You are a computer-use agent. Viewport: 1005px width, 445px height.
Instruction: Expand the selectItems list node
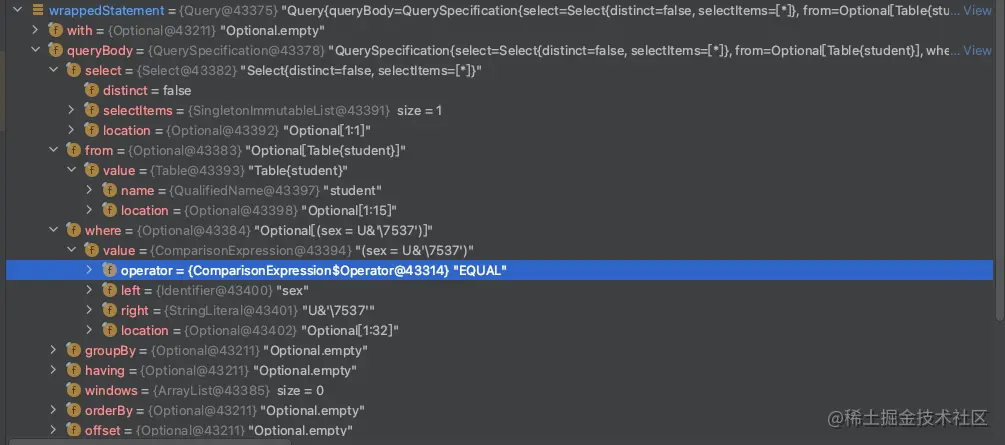click(72, 110)
